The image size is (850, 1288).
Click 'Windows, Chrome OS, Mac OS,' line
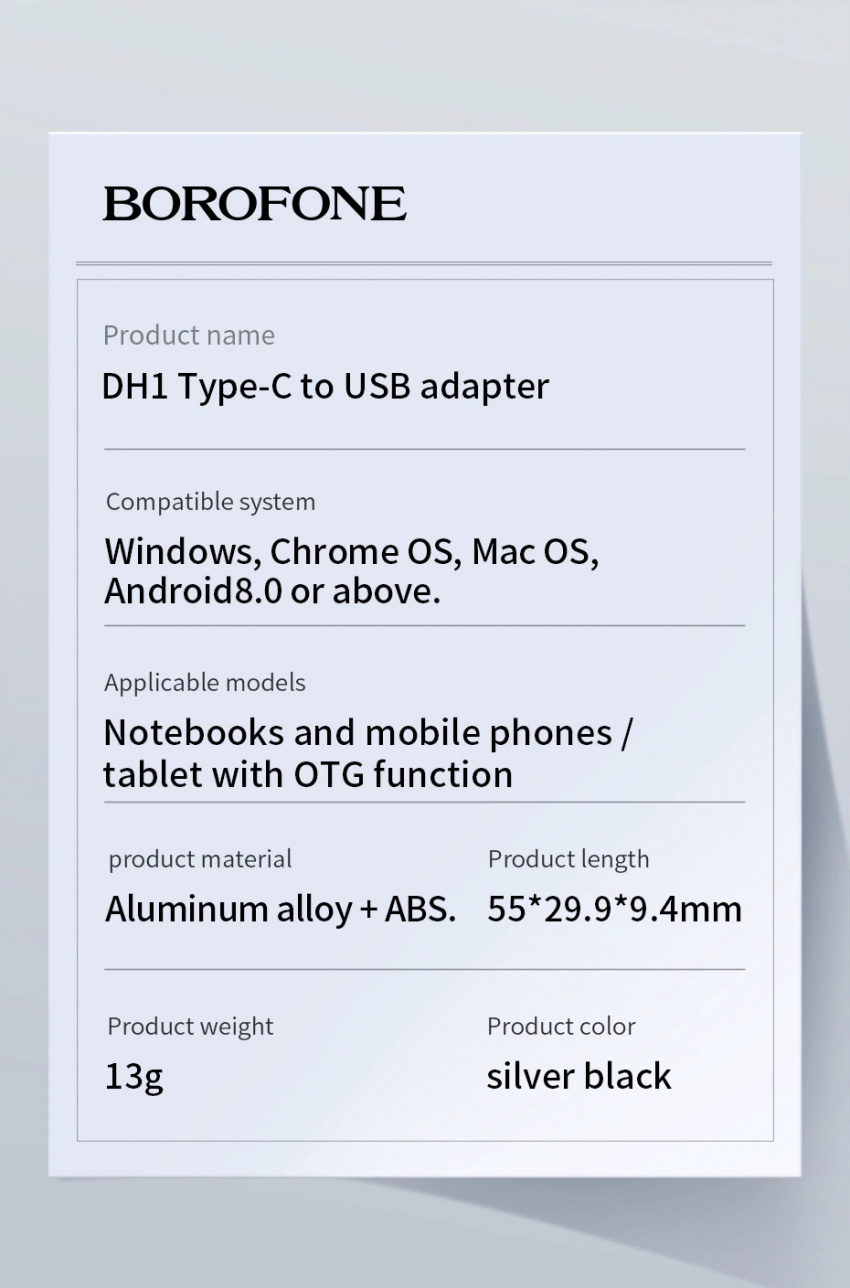click(352, 552)
